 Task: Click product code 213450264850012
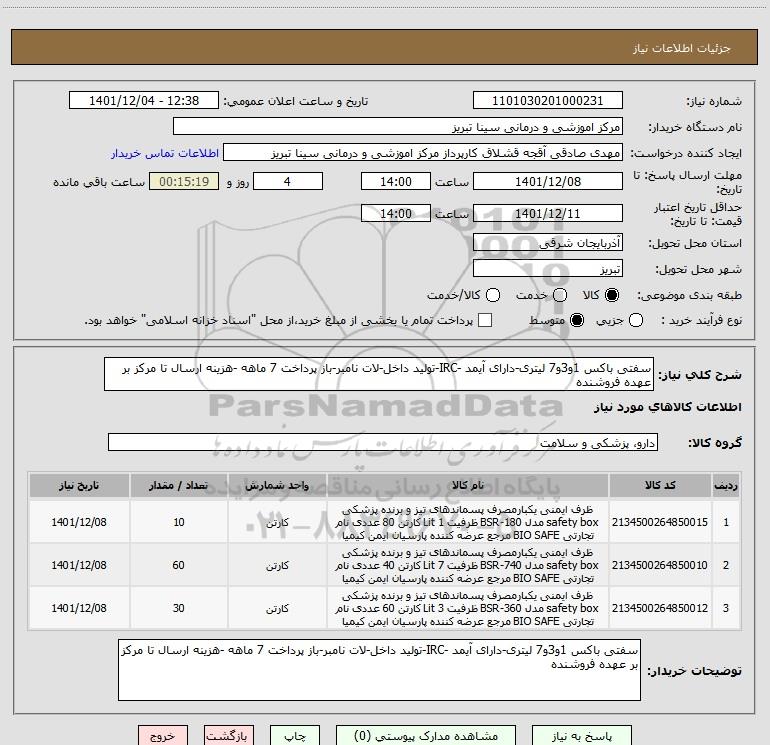[x=660, y=608]
